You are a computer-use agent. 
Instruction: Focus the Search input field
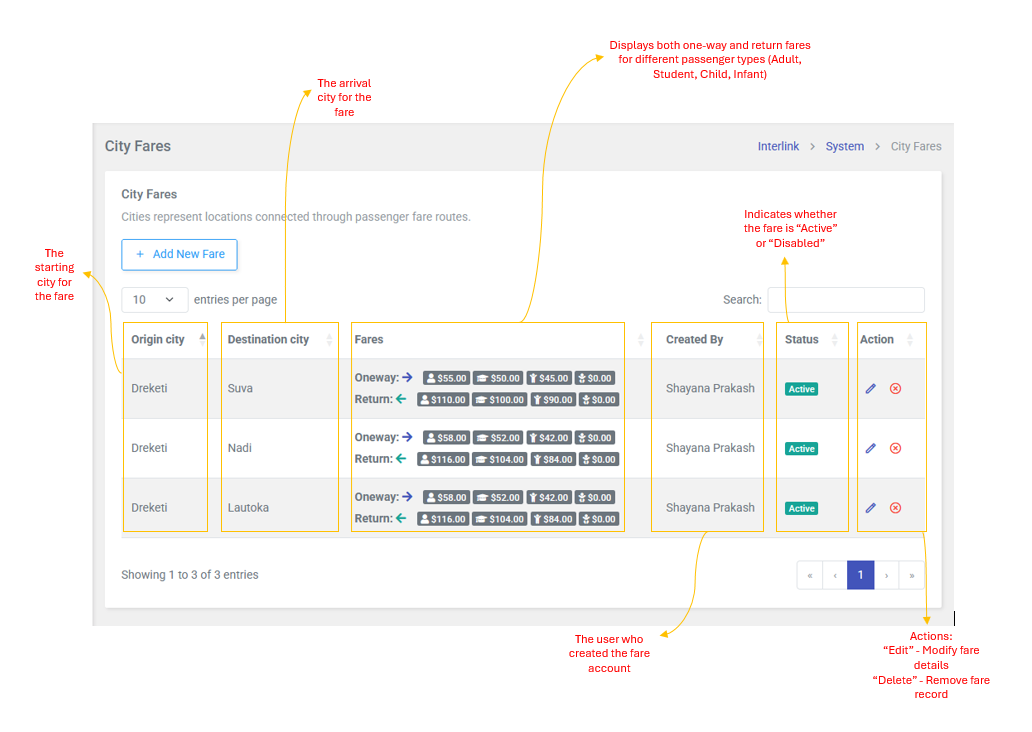pos(845,300)
